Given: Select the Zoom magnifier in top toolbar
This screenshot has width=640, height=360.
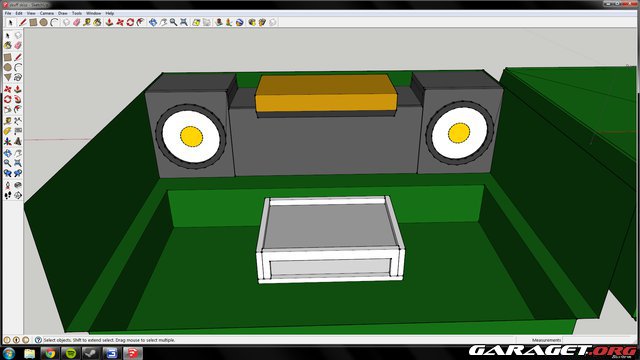Looking at the screenshot, I should tap(173, 22).
